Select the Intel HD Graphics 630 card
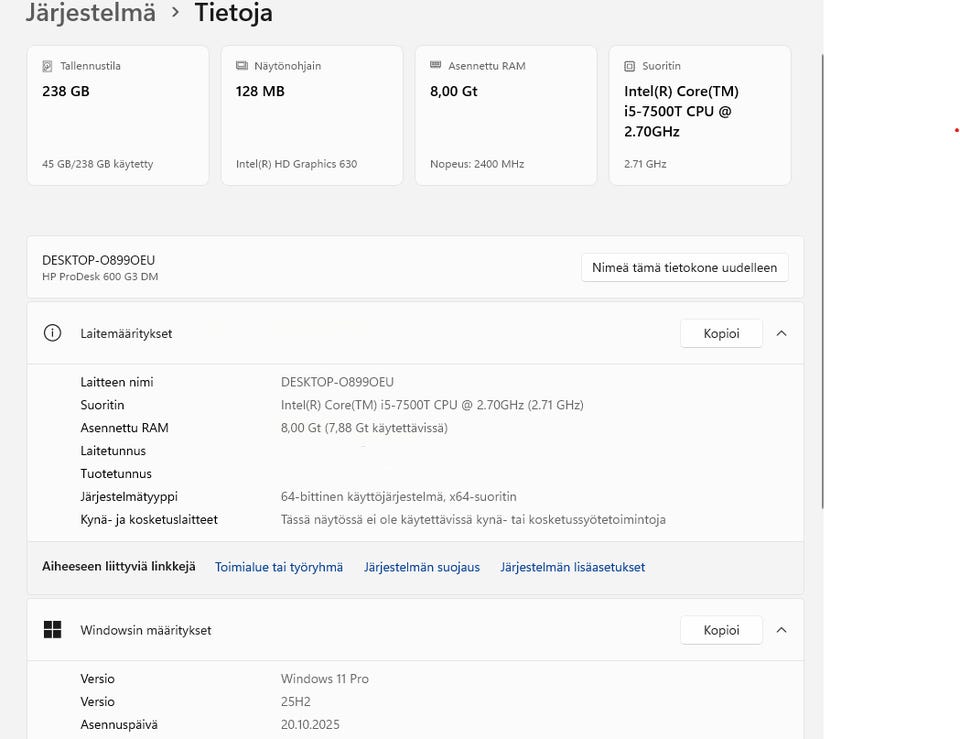The height and width of the screenshot is (739, 960). pyautogui.click(x=312, y=115)
